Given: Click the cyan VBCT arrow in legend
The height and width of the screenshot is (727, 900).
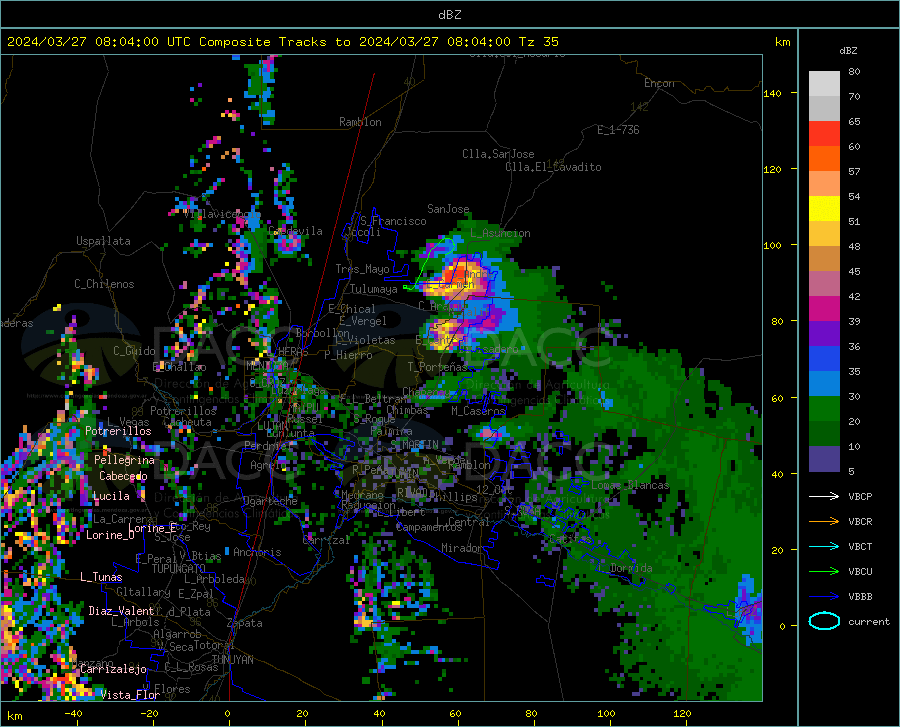Looking at the screenshot, I should coord(824,546).
